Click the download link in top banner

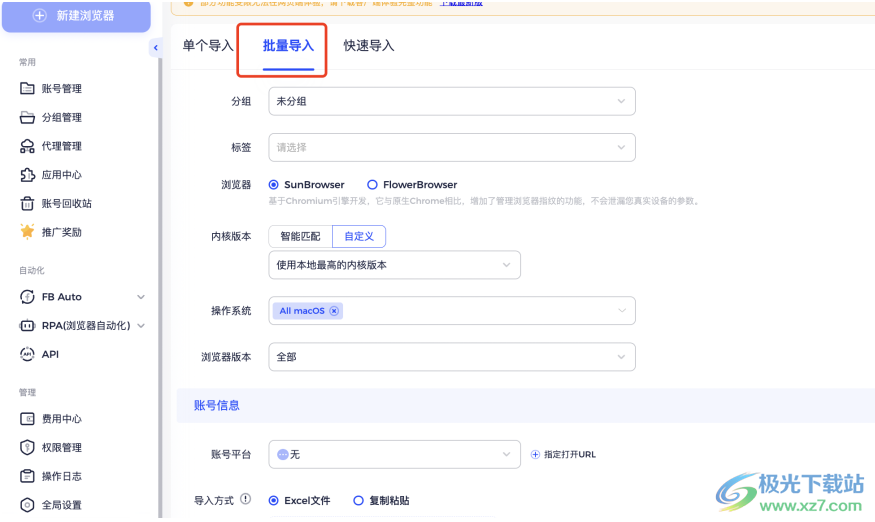click(461, 3)
